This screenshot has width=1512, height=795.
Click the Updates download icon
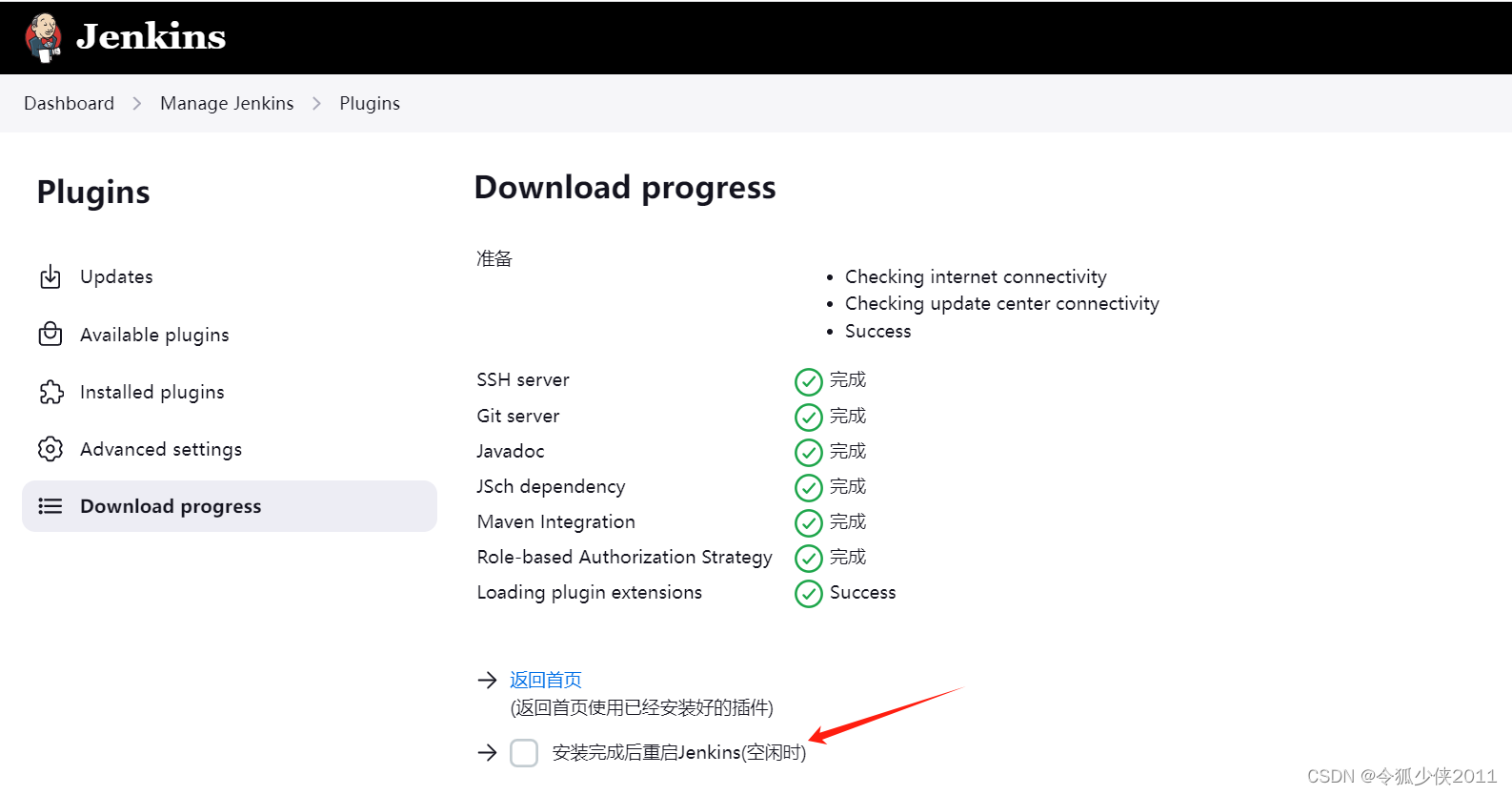50,276
